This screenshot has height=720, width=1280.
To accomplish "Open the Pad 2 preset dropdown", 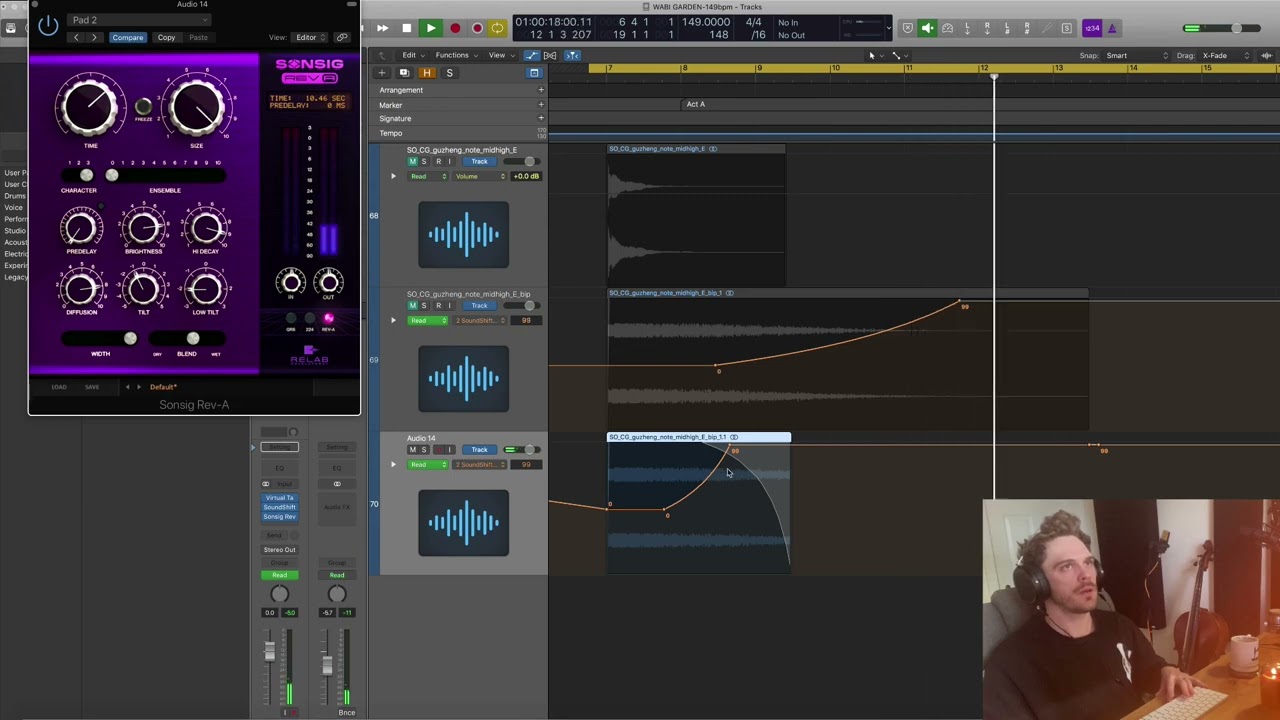I will click(x=140, y=20).
